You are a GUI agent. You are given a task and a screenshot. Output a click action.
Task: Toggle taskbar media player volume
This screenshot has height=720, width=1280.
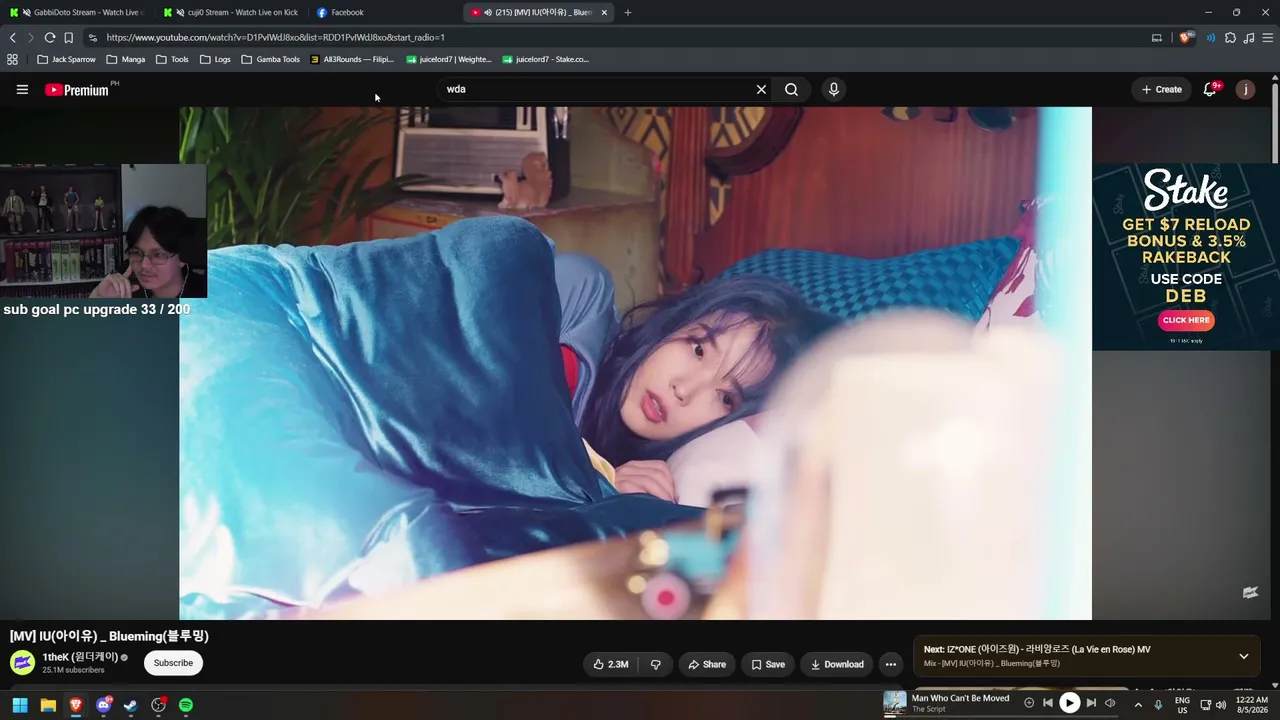click(x=1110, y=703)
